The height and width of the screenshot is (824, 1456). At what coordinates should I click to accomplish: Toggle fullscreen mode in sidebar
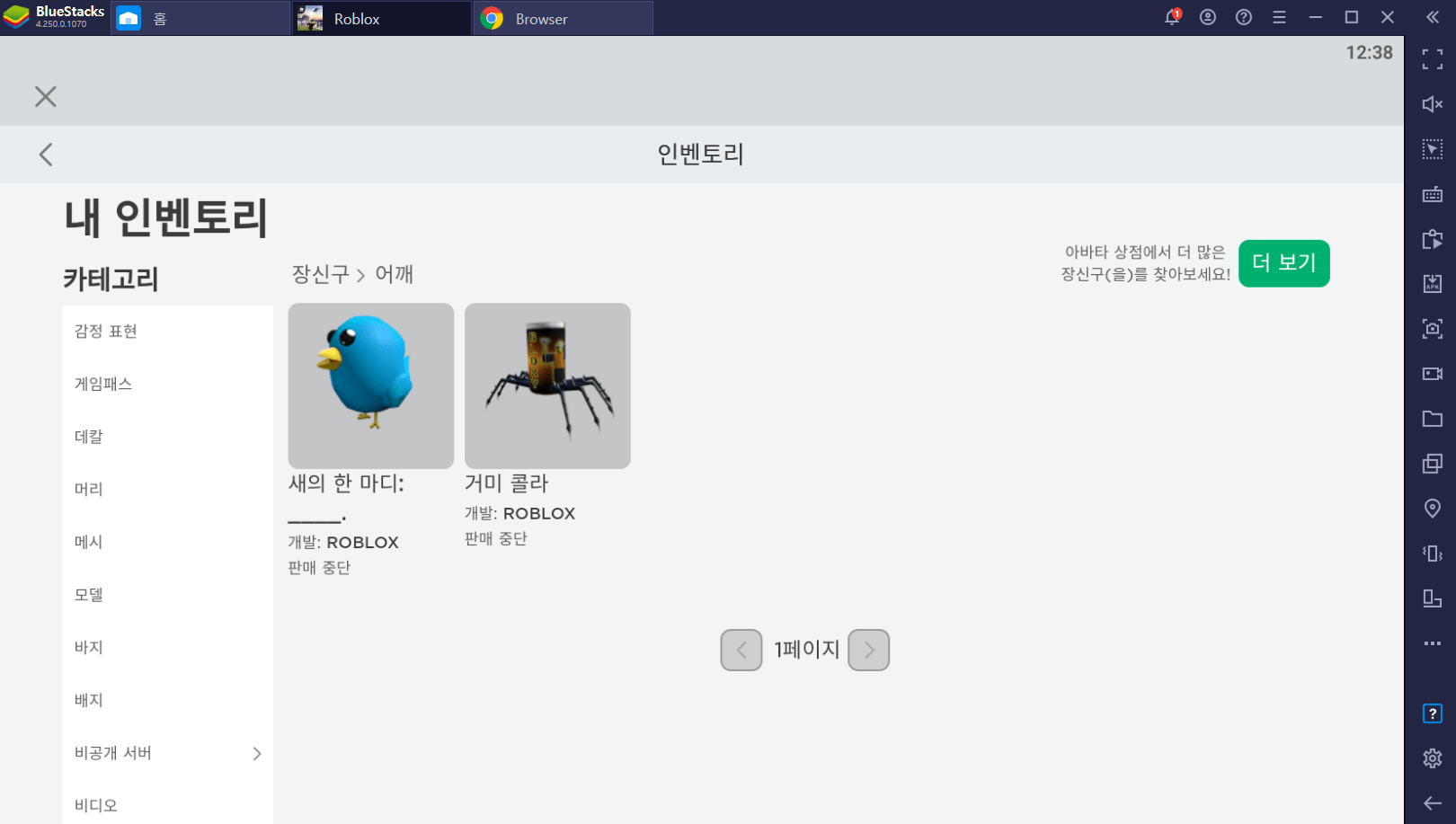click(1433, 59)
